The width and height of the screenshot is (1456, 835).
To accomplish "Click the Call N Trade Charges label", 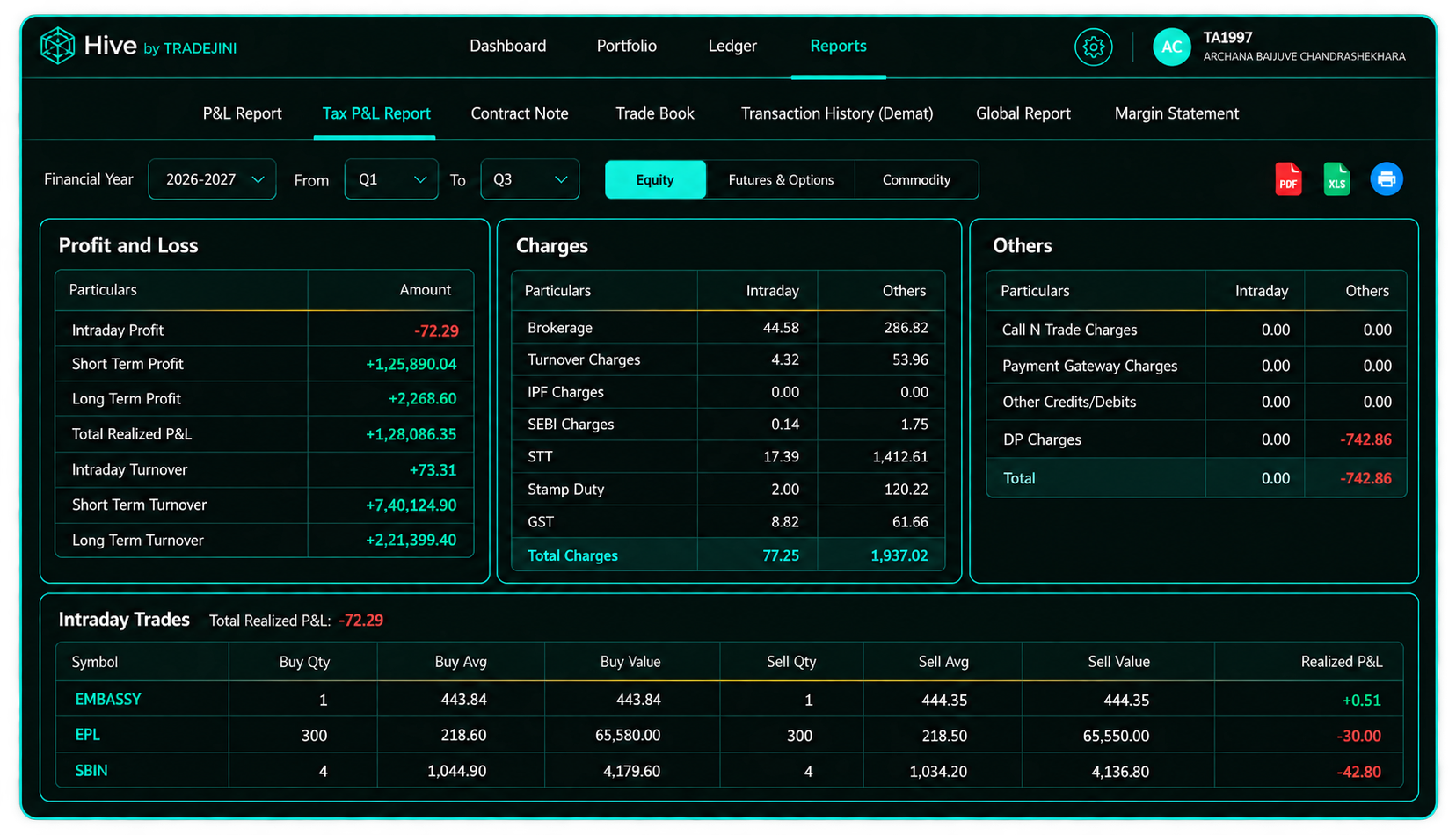I will point(1069,330).
